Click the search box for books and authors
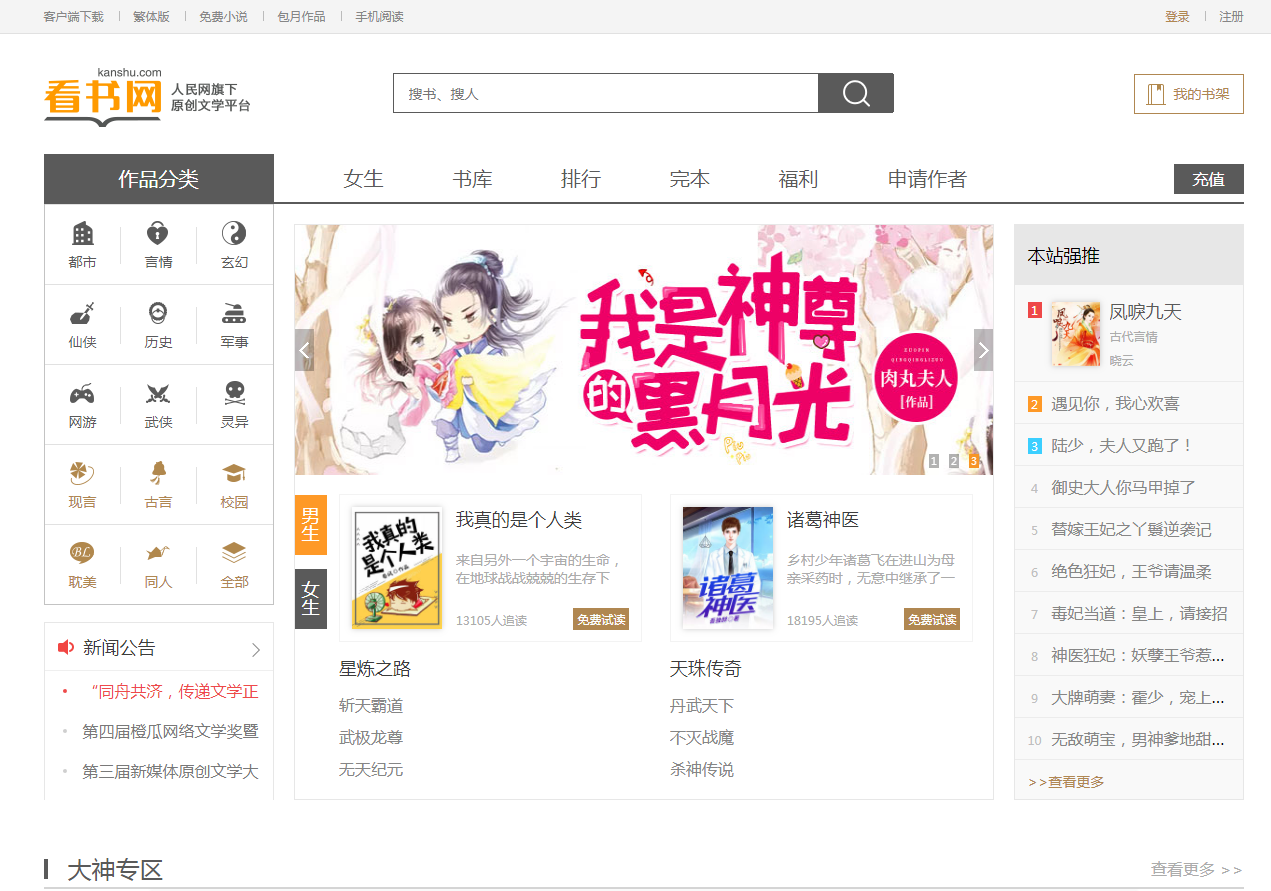 pyautogui.click(x=605, y=93)
